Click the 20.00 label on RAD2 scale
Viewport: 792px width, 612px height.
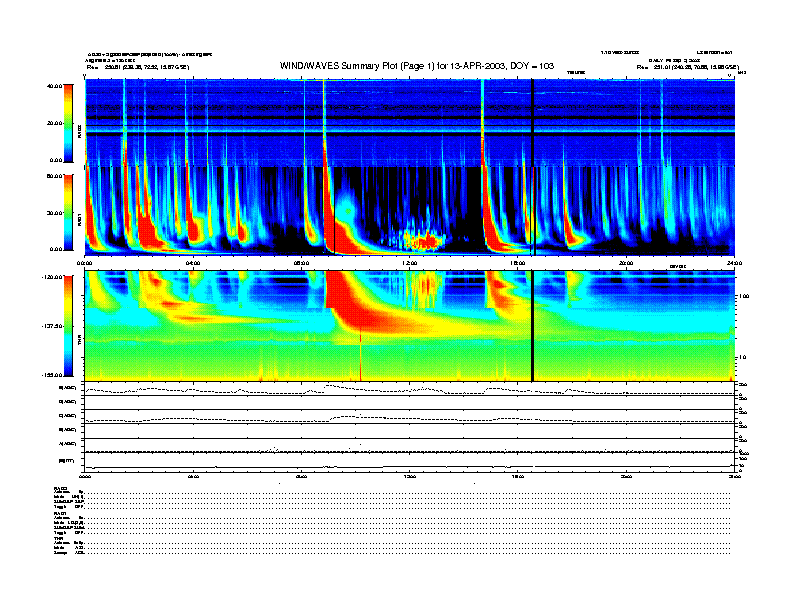point(55,123)
